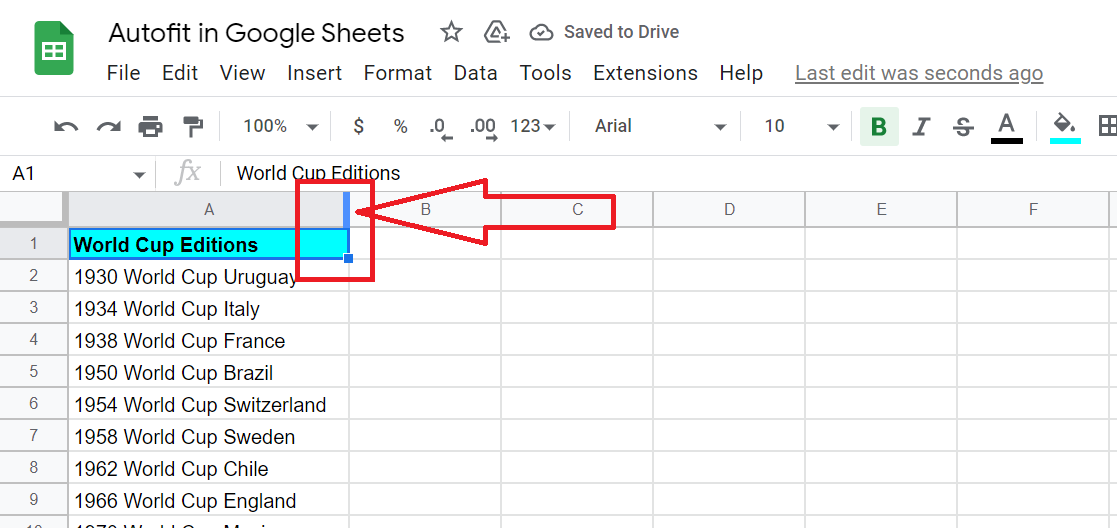Click the formula bar with World Cup Editions
This screenshot has width=1117, height=528.
[670, 174]
